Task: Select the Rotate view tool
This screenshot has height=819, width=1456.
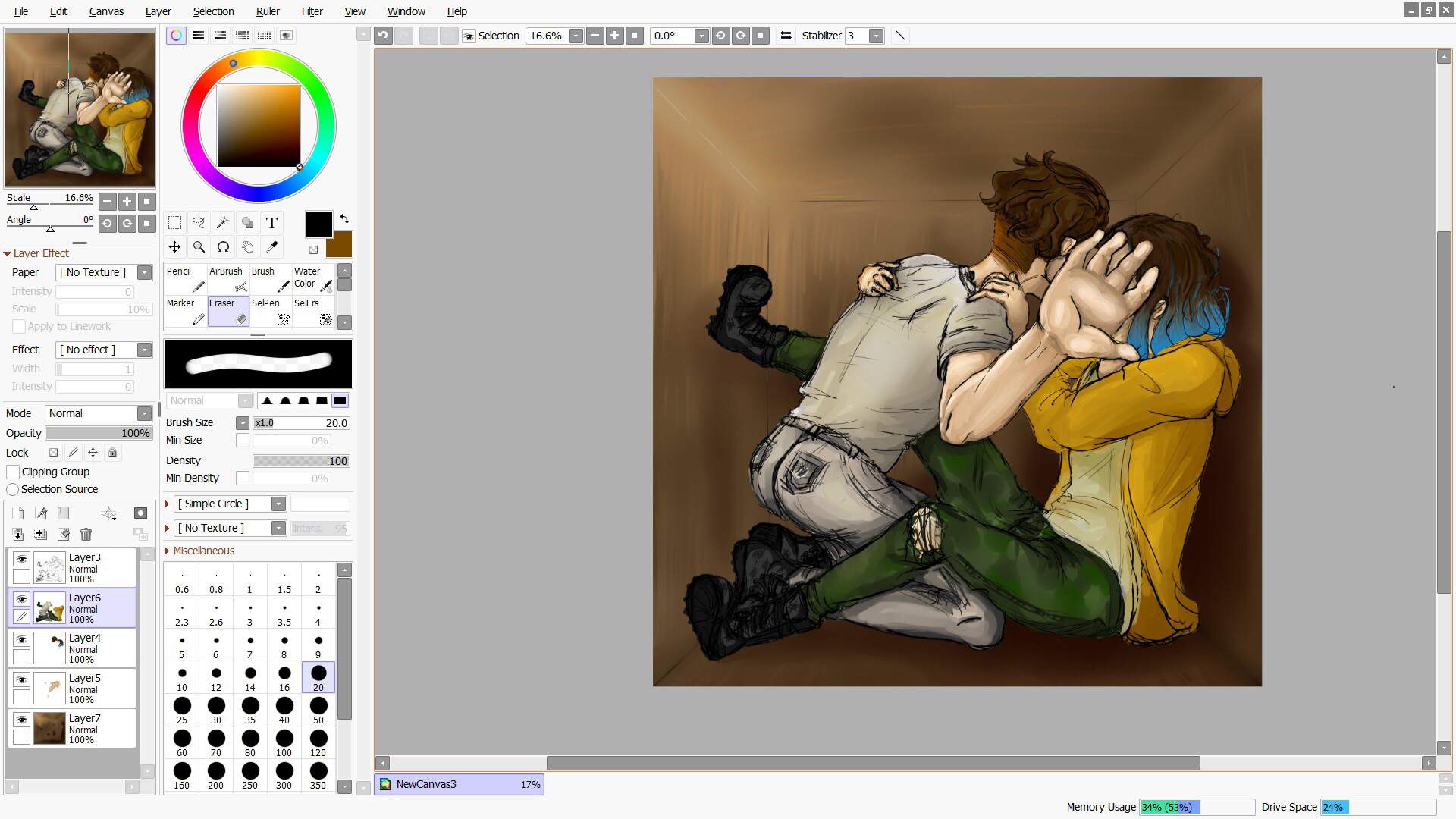Action: click(x=223, y=247)
